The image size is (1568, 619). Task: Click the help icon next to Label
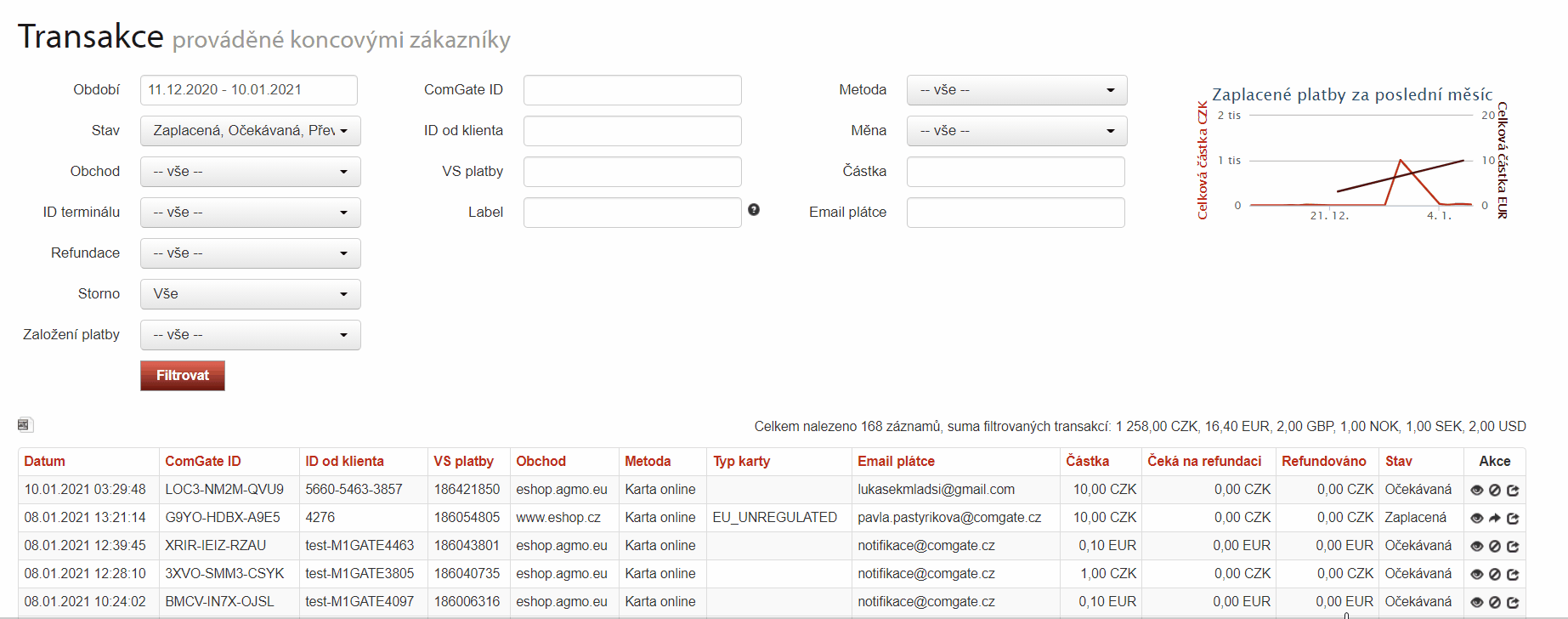pos(754,210)
